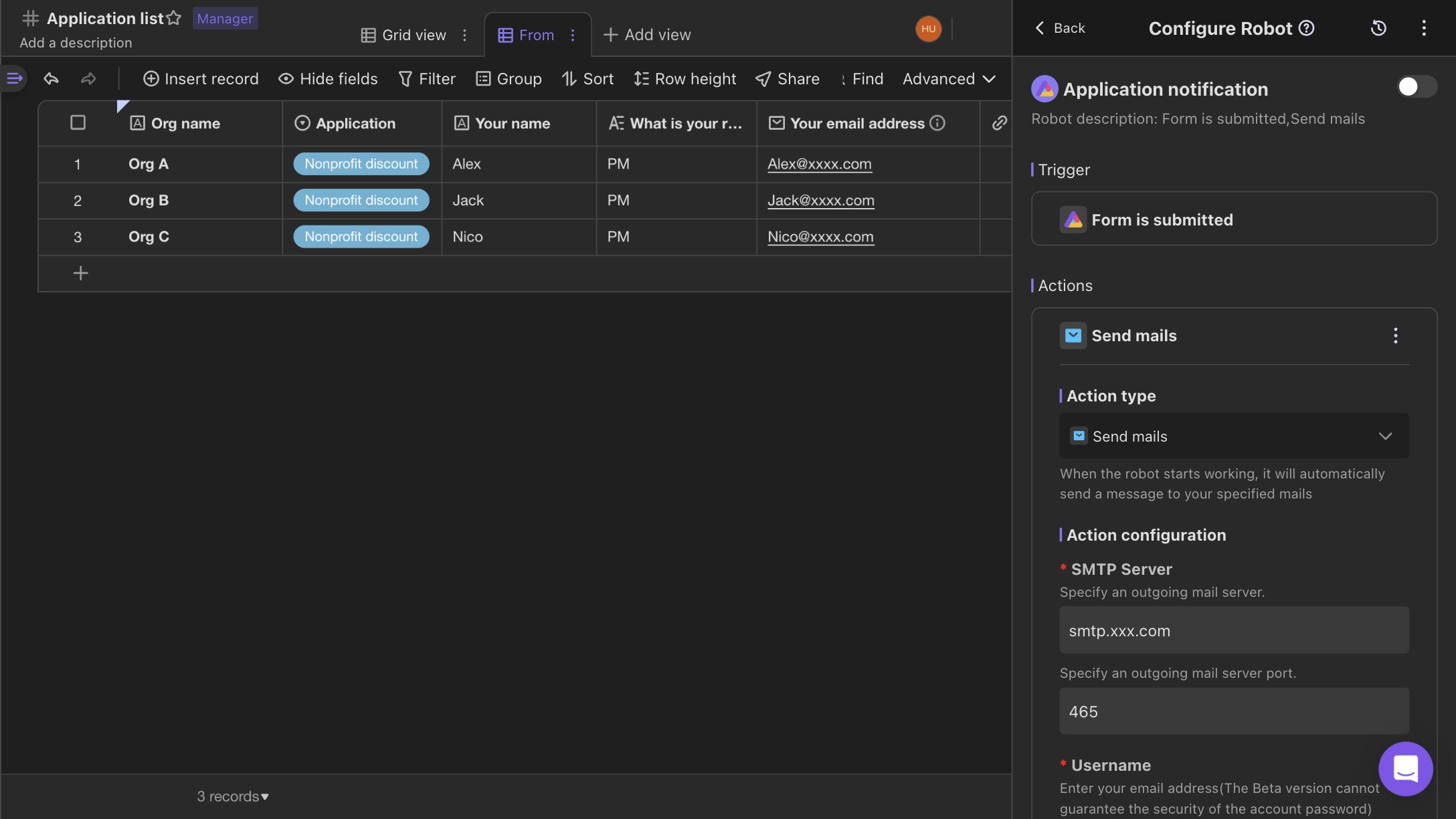Open the Sort tool
The image size is (1456, 819).
click(587, 79)
